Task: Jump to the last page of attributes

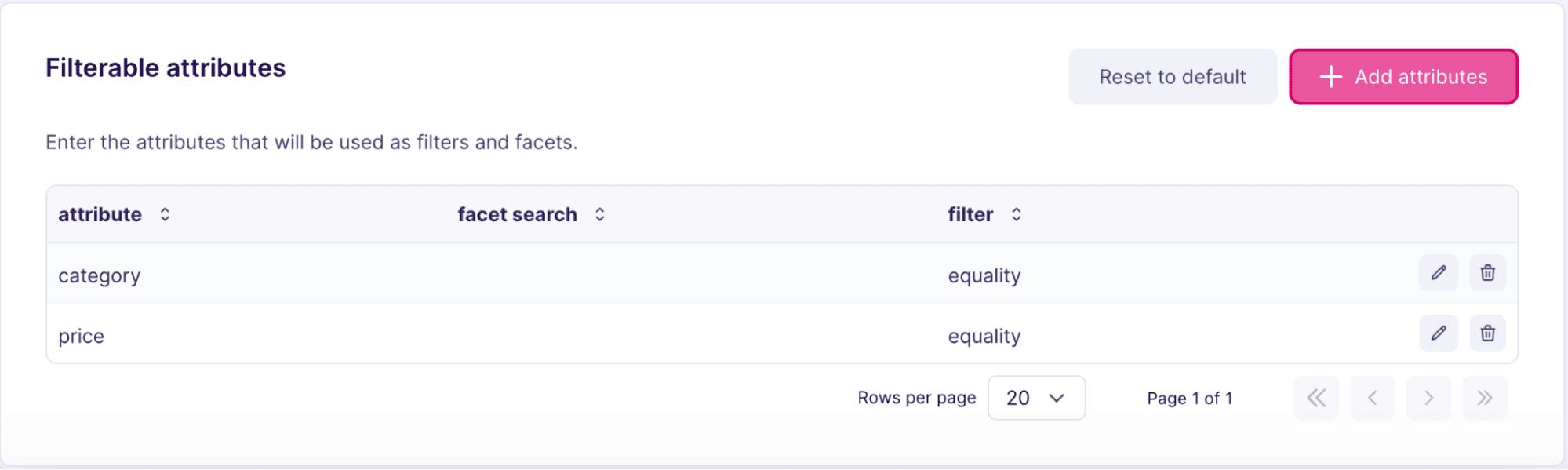Action: (1484, 398)
